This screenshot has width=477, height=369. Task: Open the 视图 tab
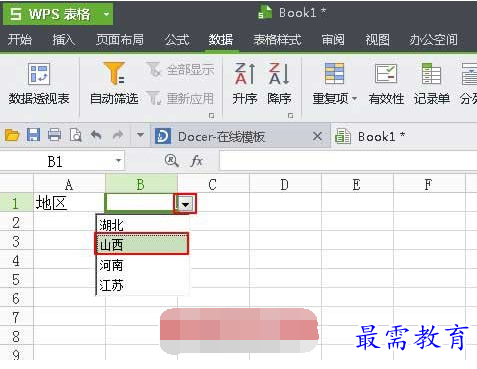pyautogui.click(x=377, y=40)
